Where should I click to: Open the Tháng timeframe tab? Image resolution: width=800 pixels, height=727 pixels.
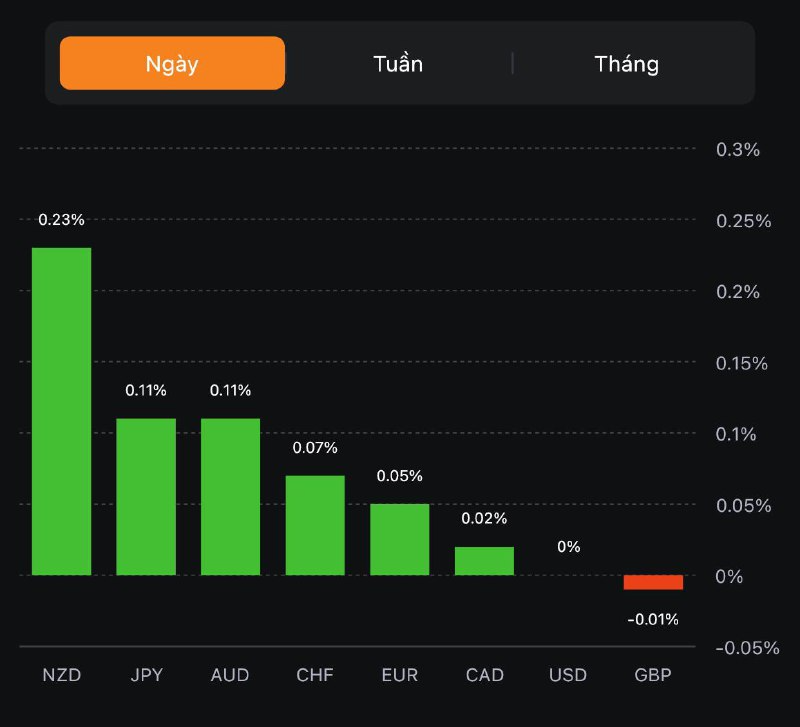(627, 64)
